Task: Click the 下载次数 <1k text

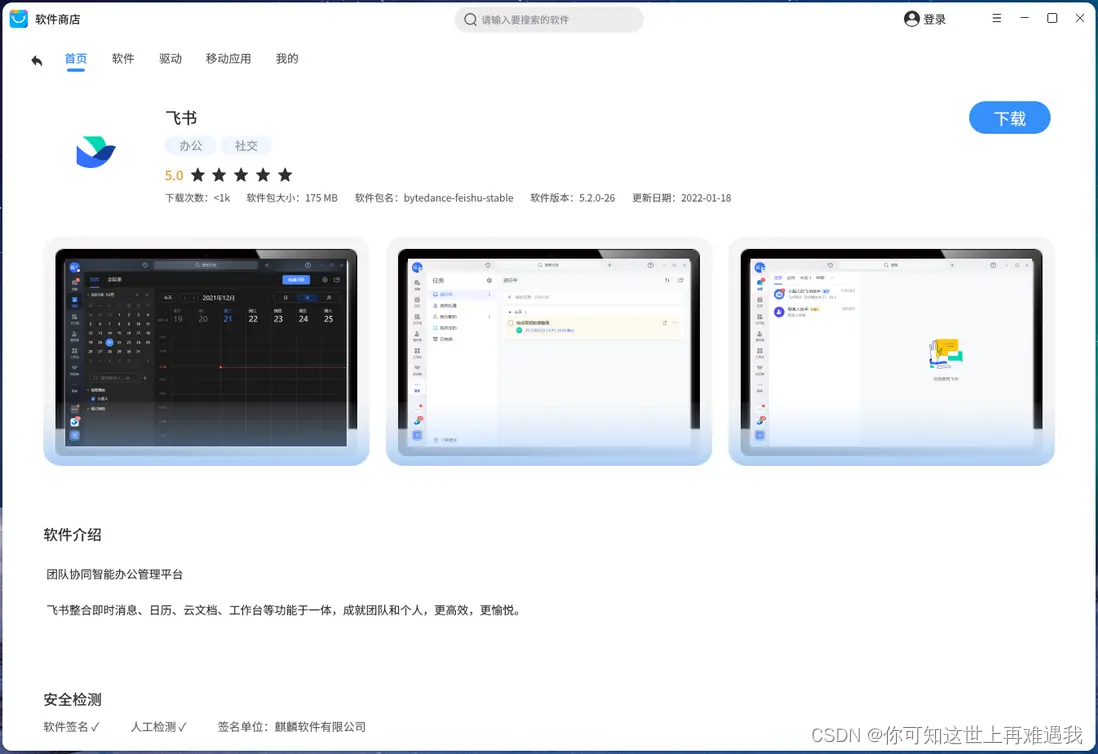Action: (197, 198)
